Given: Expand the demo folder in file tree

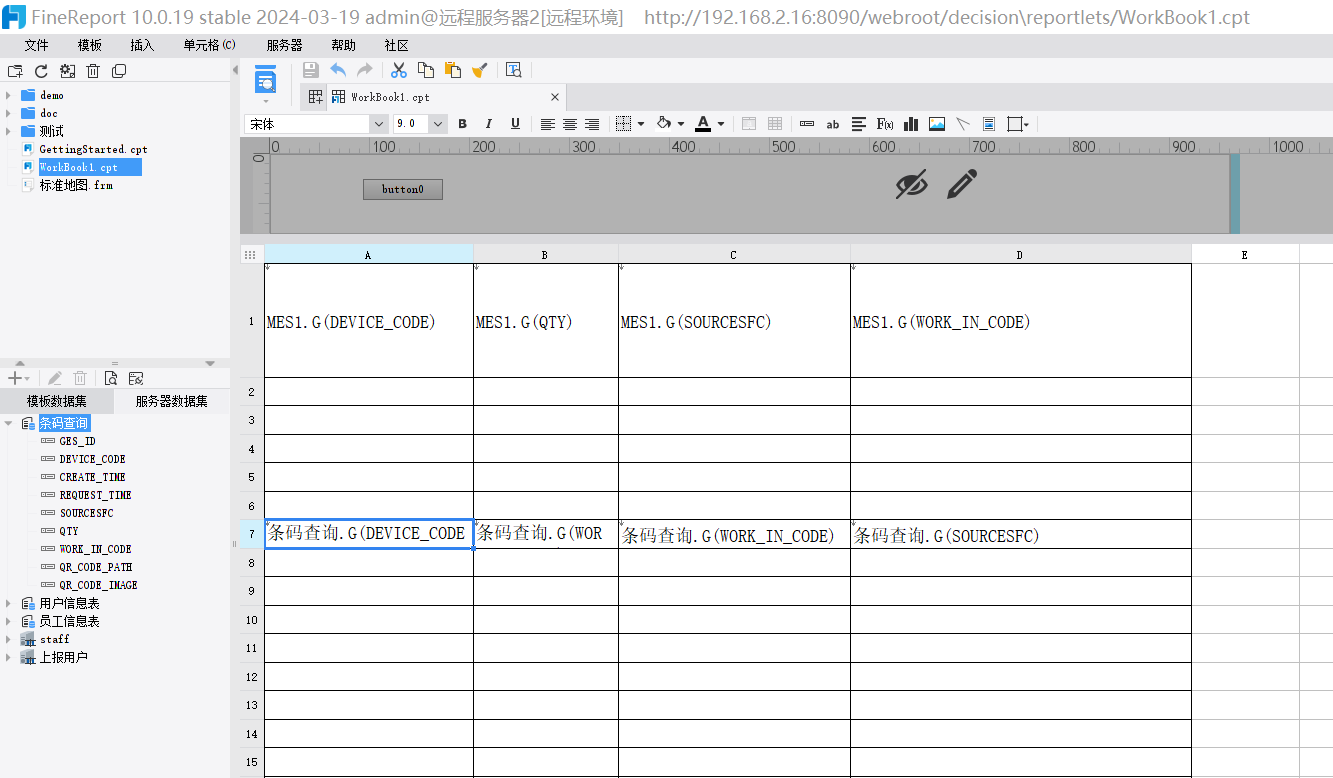Looking at the screenshot, I should [x=8, y=95].
